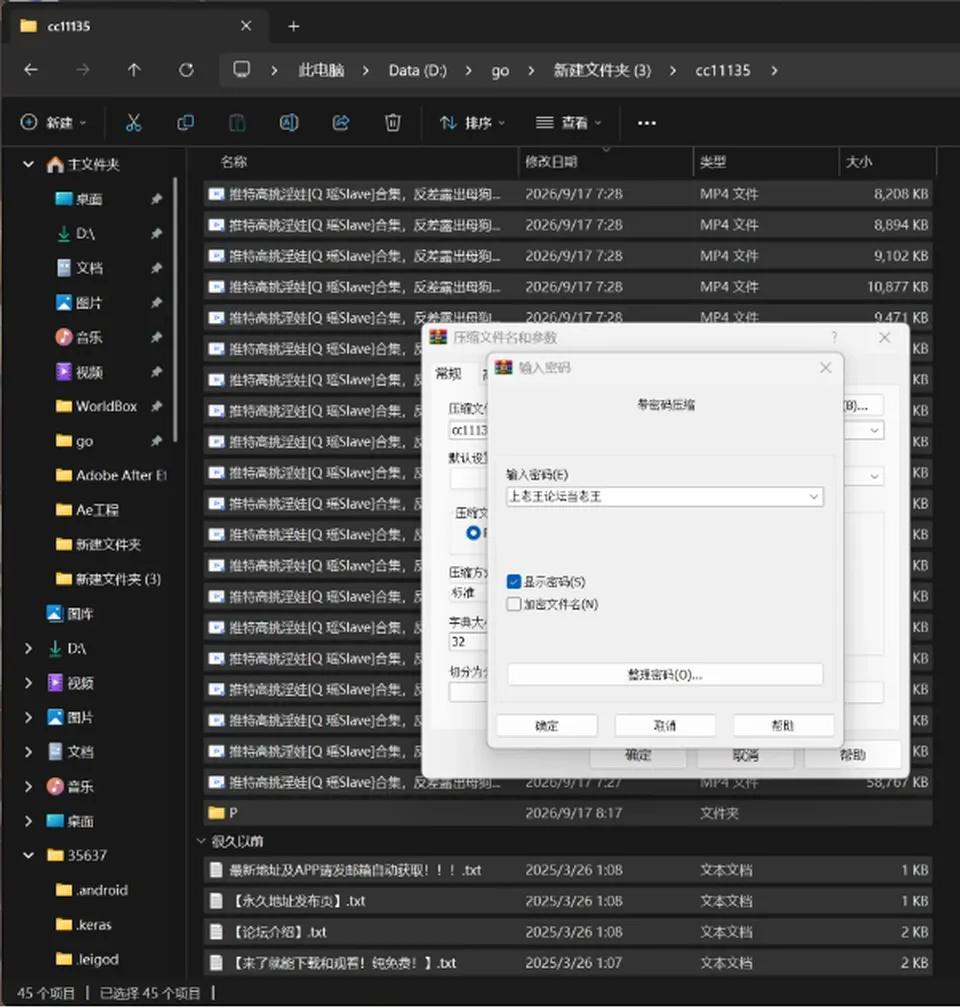This screenshot has height=1008, width=960.
Task: Click 此电脑 in the breadcrumb
Action: pyautogui.click(x=321, y=70)
